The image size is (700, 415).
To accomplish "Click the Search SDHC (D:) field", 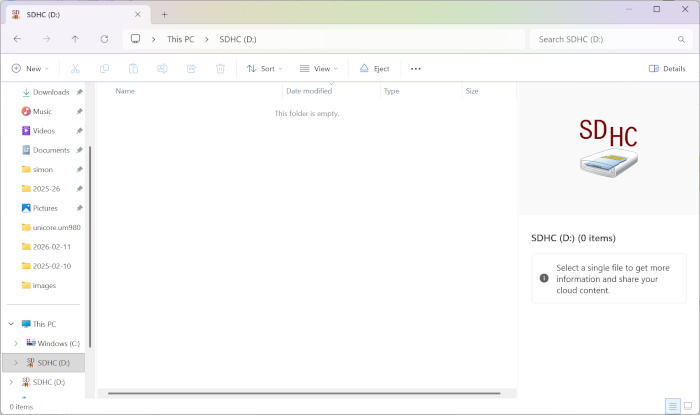I will click(x=608, y=39).
